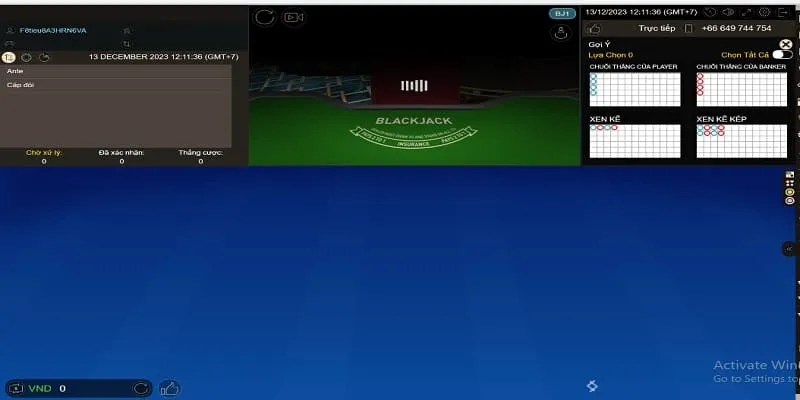Click the Đã xác nhận confirmed value
This screenshot has height=400, width=800.
tap(121, 161)
